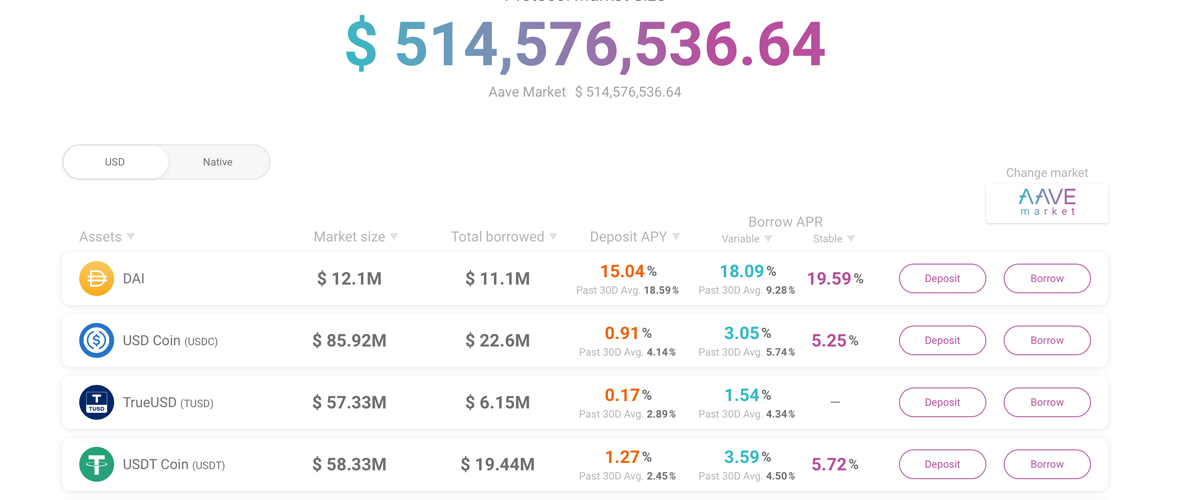The image size is (1200, 500).
Task: Select DAI total borrowed $ 11.1M
Action: pyautogui.click(x=497, y=279)
